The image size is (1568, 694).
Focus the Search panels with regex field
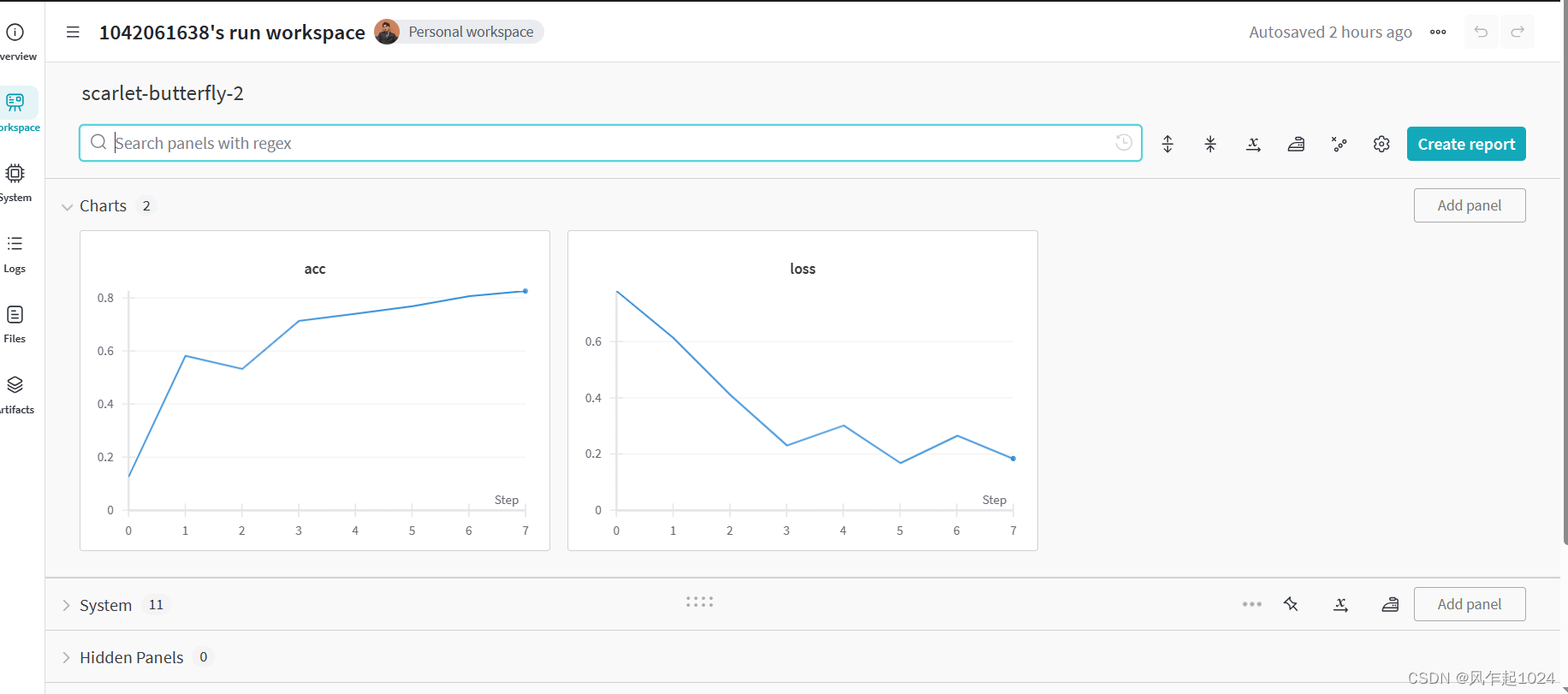click(x=610, y=143)
